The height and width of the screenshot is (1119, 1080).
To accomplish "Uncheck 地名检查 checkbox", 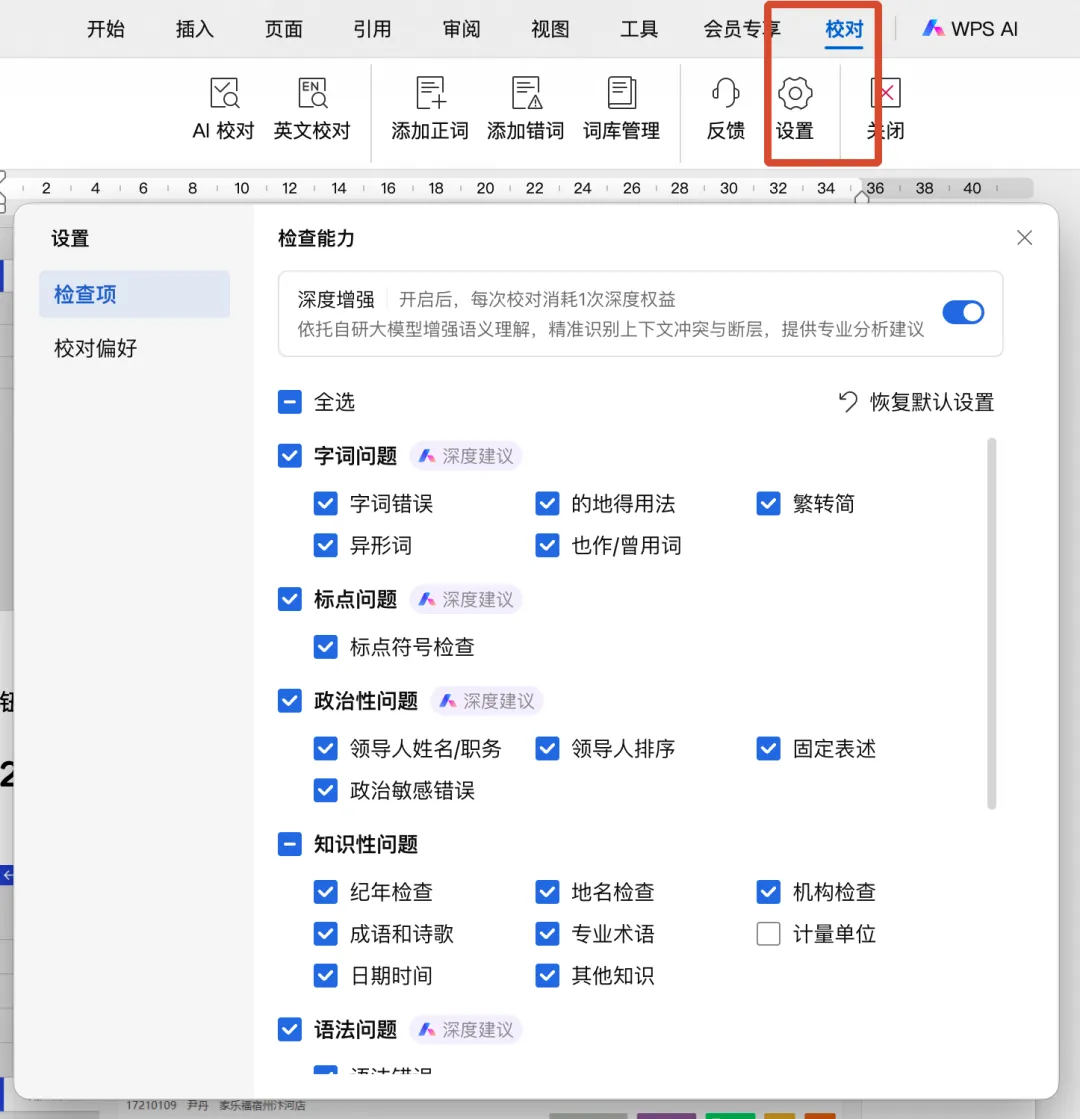I will pyautogui.click(x=547, y=892).
